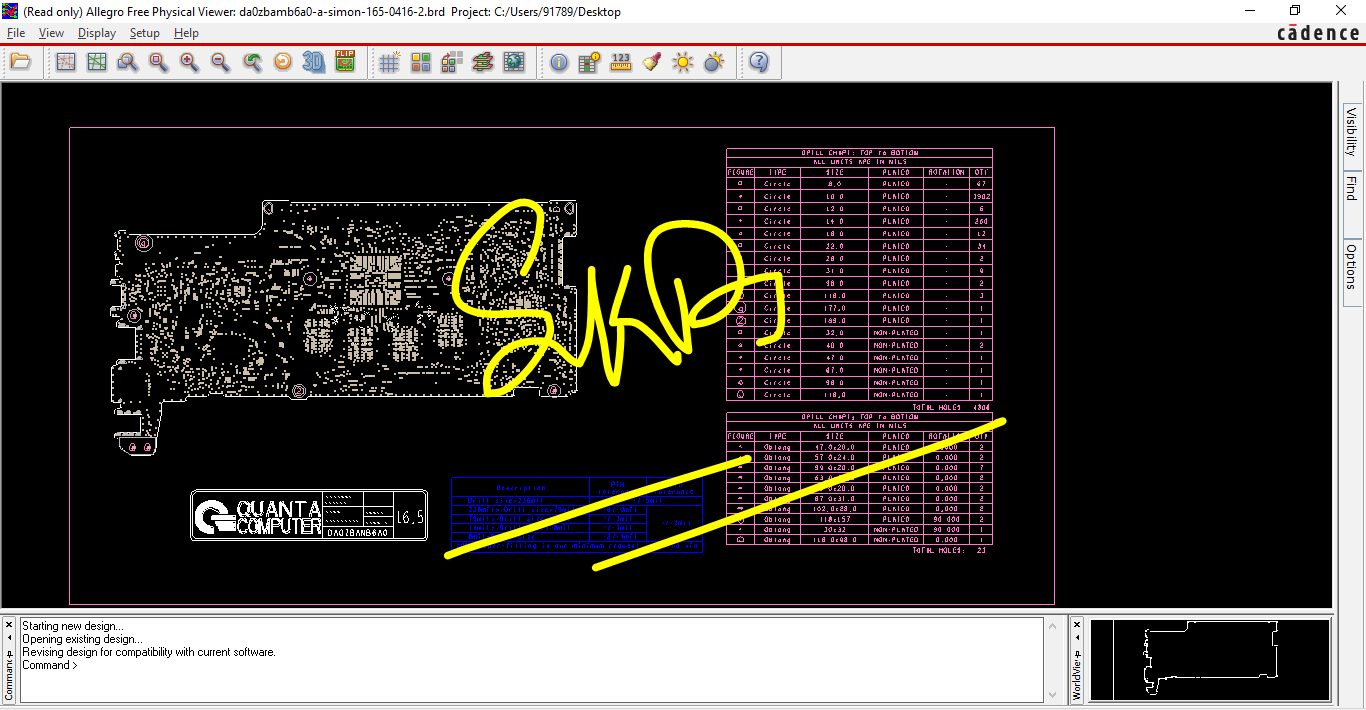Click "Opening existing design..." log line
Image resolution: width=1366 pixels, height=710 pixels.
tap(82, 639)
